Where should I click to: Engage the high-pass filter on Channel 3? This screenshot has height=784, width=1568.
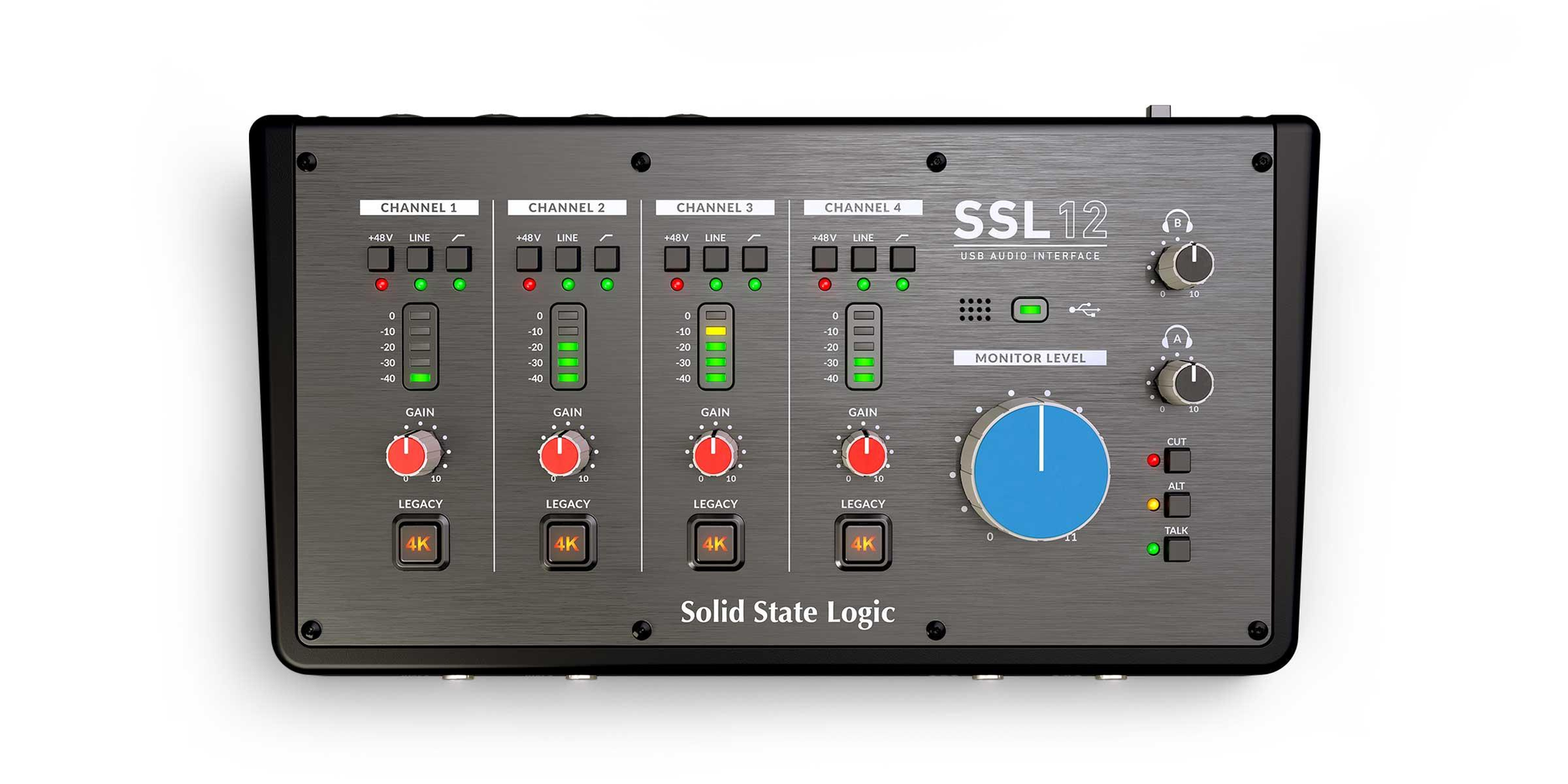point(753,258)
